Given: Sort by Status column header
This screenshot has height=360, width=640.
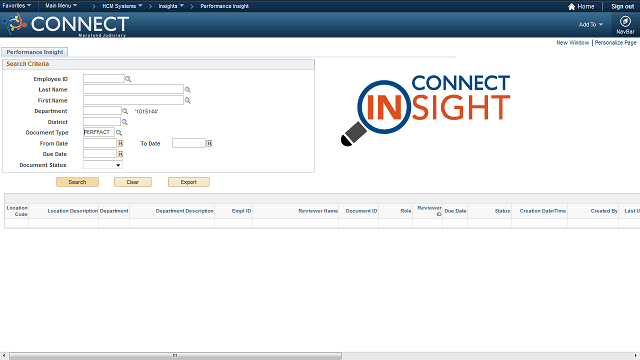Looking at the screenshot, I should pos(502,211).
